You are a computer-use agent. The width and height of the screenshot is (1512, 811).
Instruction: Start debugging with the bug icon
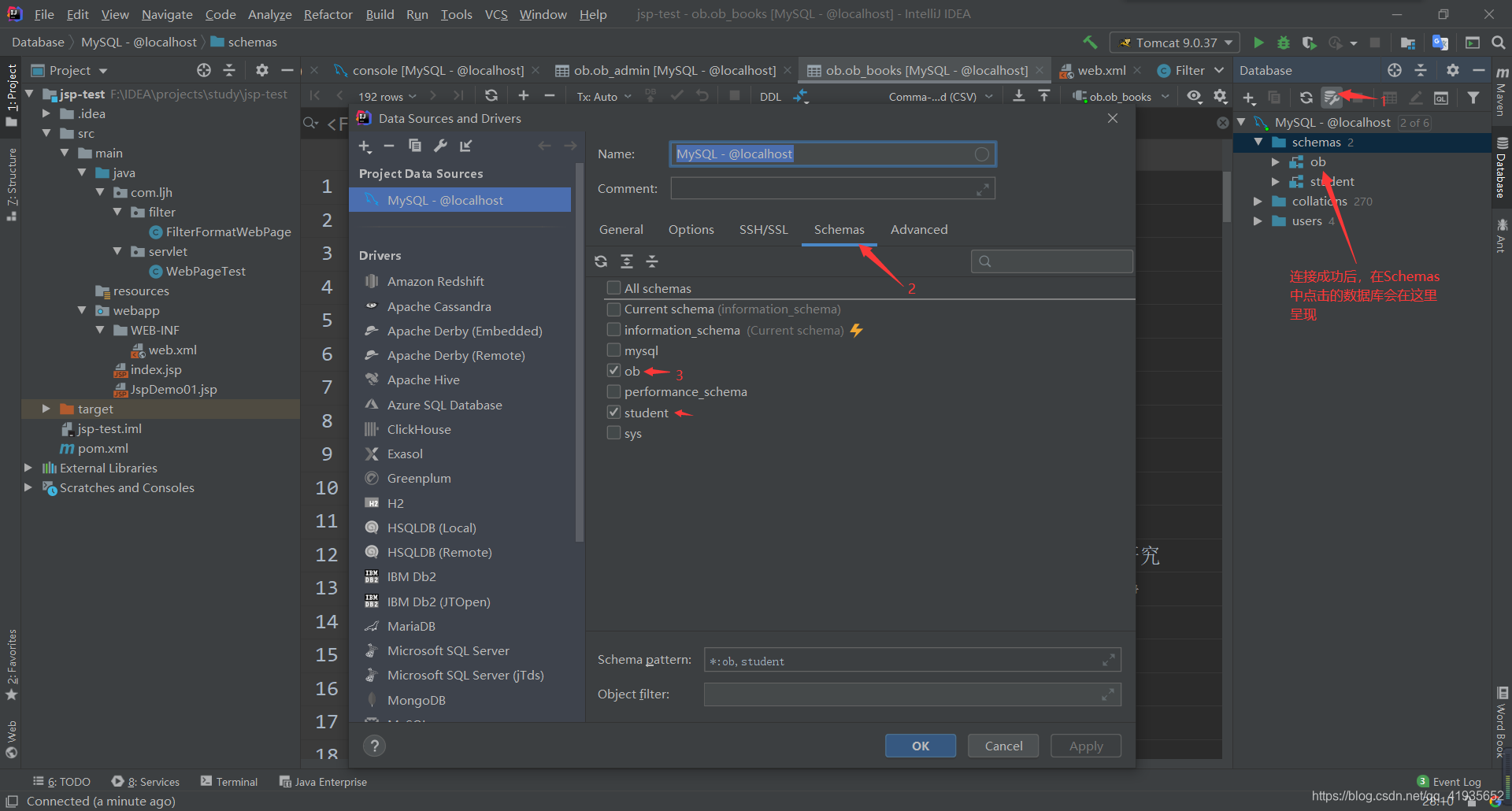coord(1284,43)
